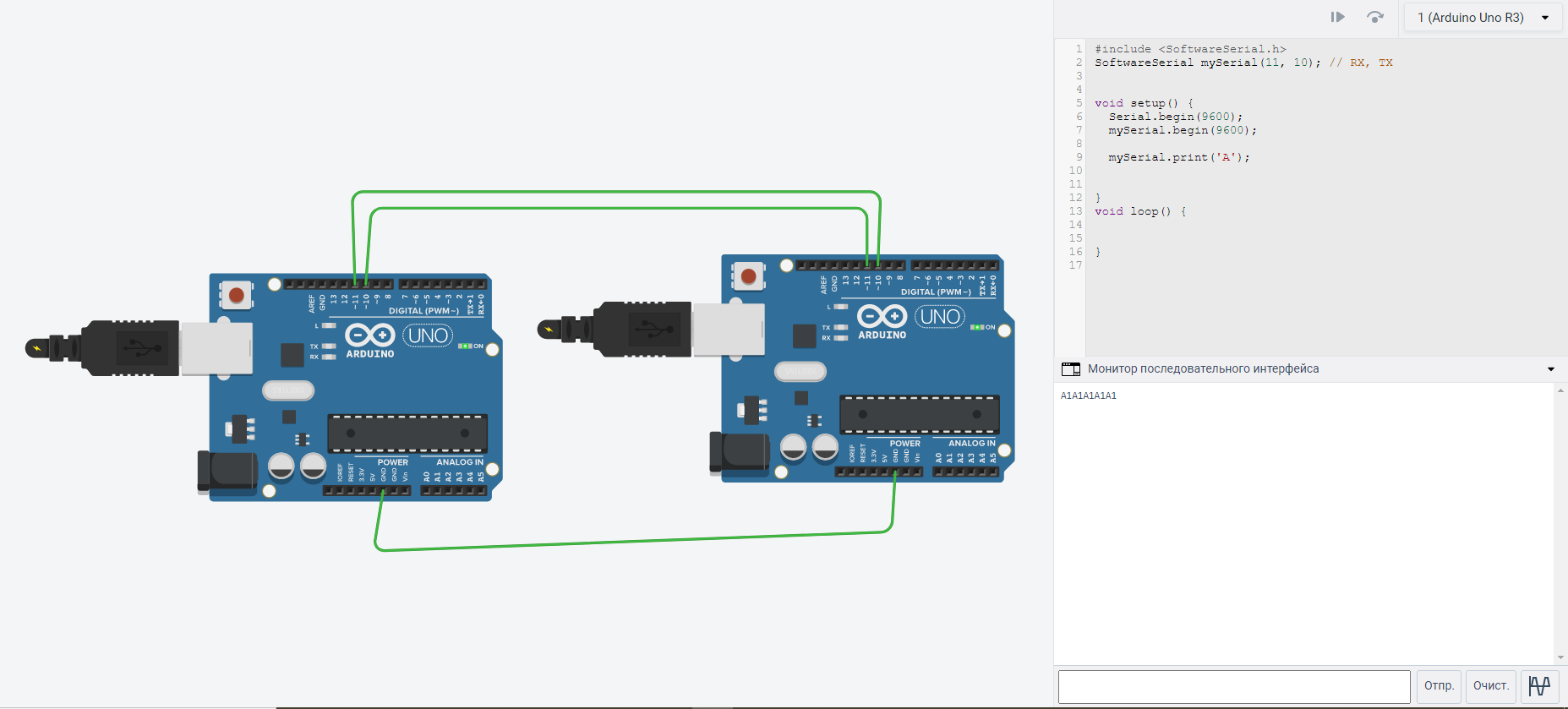Image resolution: width=1568 pixels, height=709 pixels.
Task: Click line number 17 in the code gutter
Action: (x=1075, y=265)
